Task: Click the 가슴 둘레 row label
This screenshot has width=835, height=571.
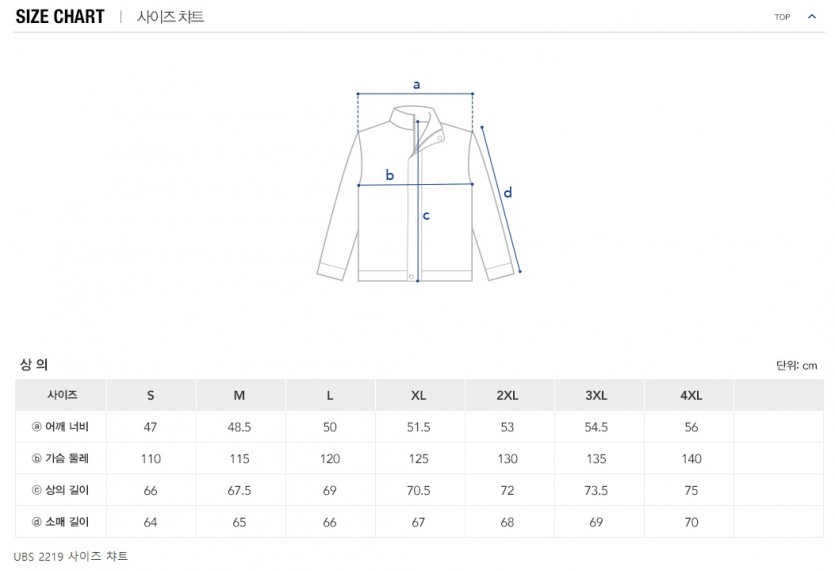Action: tap(61, 459)
